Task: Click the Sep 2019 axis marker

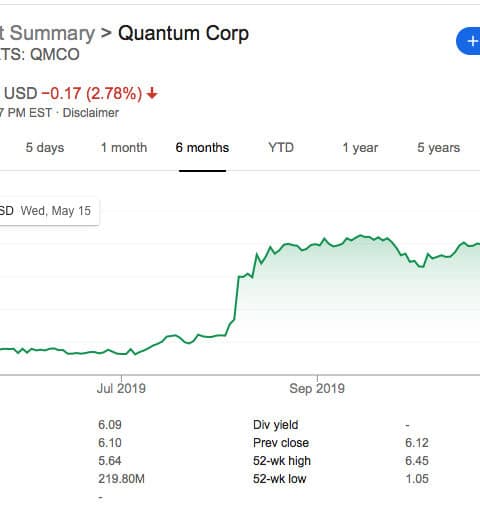Action: tap(317, 388)
